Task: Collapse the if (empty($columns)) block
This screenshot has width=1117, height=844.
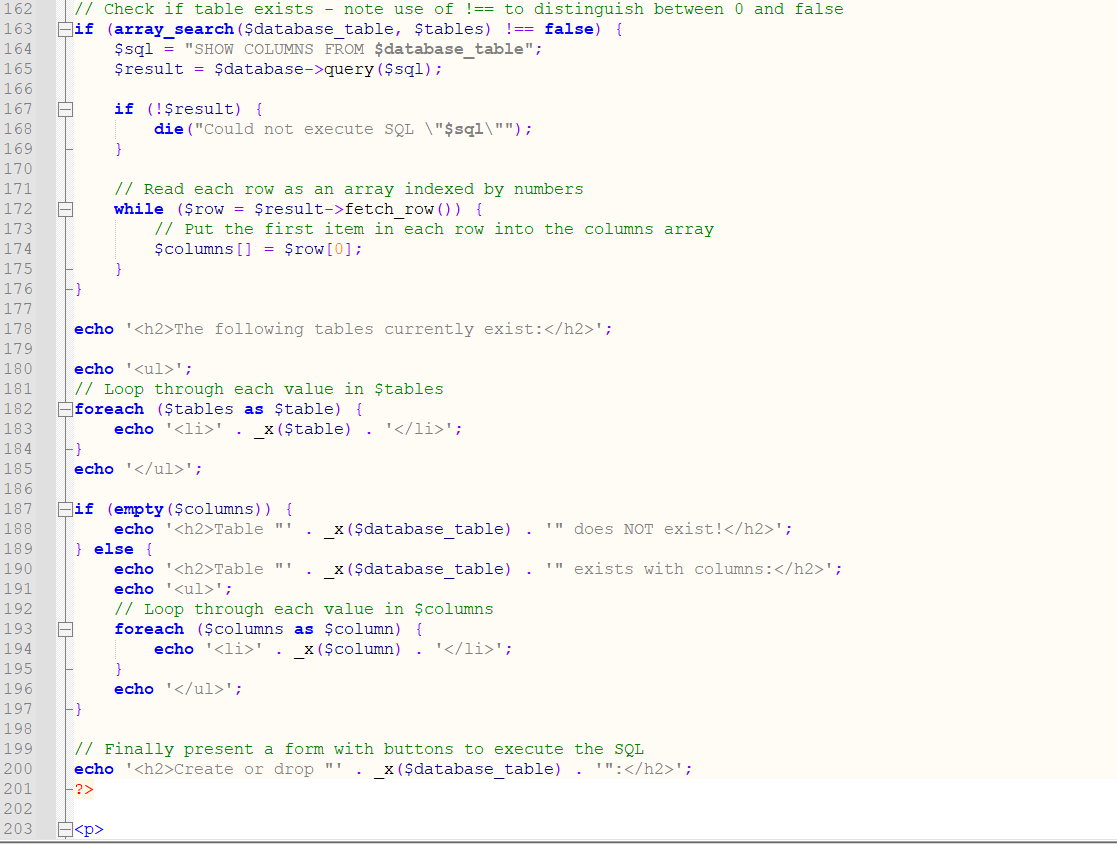Action: point(64,508)
